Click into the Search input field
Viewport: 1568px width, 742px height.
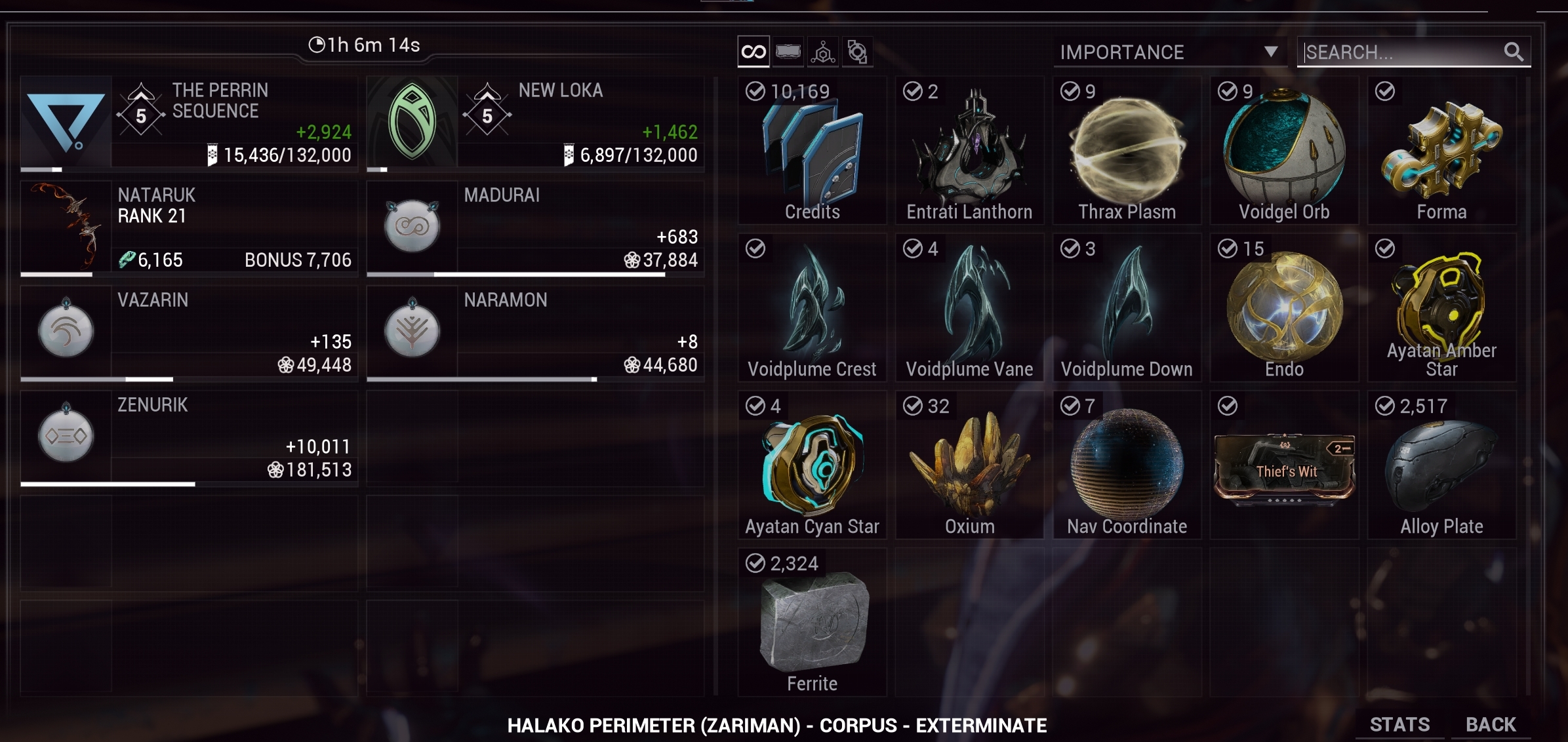pyautogui.click(x=1403, y=52)
